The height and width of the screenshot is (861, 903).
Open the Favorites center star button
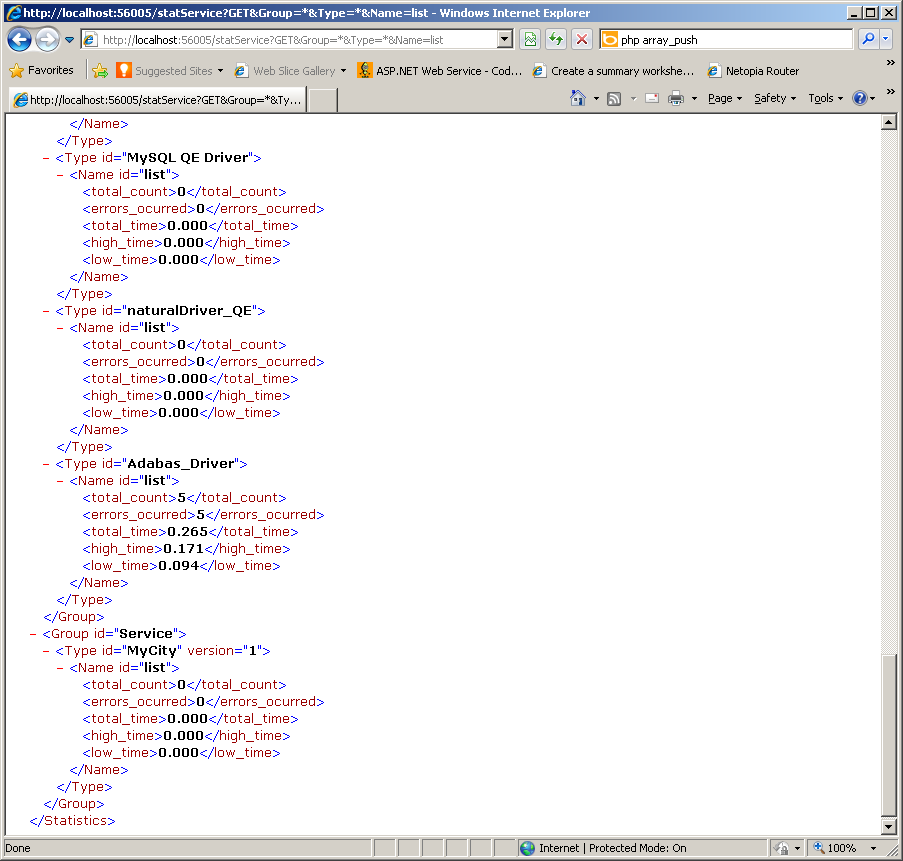[x=42, y=70]
